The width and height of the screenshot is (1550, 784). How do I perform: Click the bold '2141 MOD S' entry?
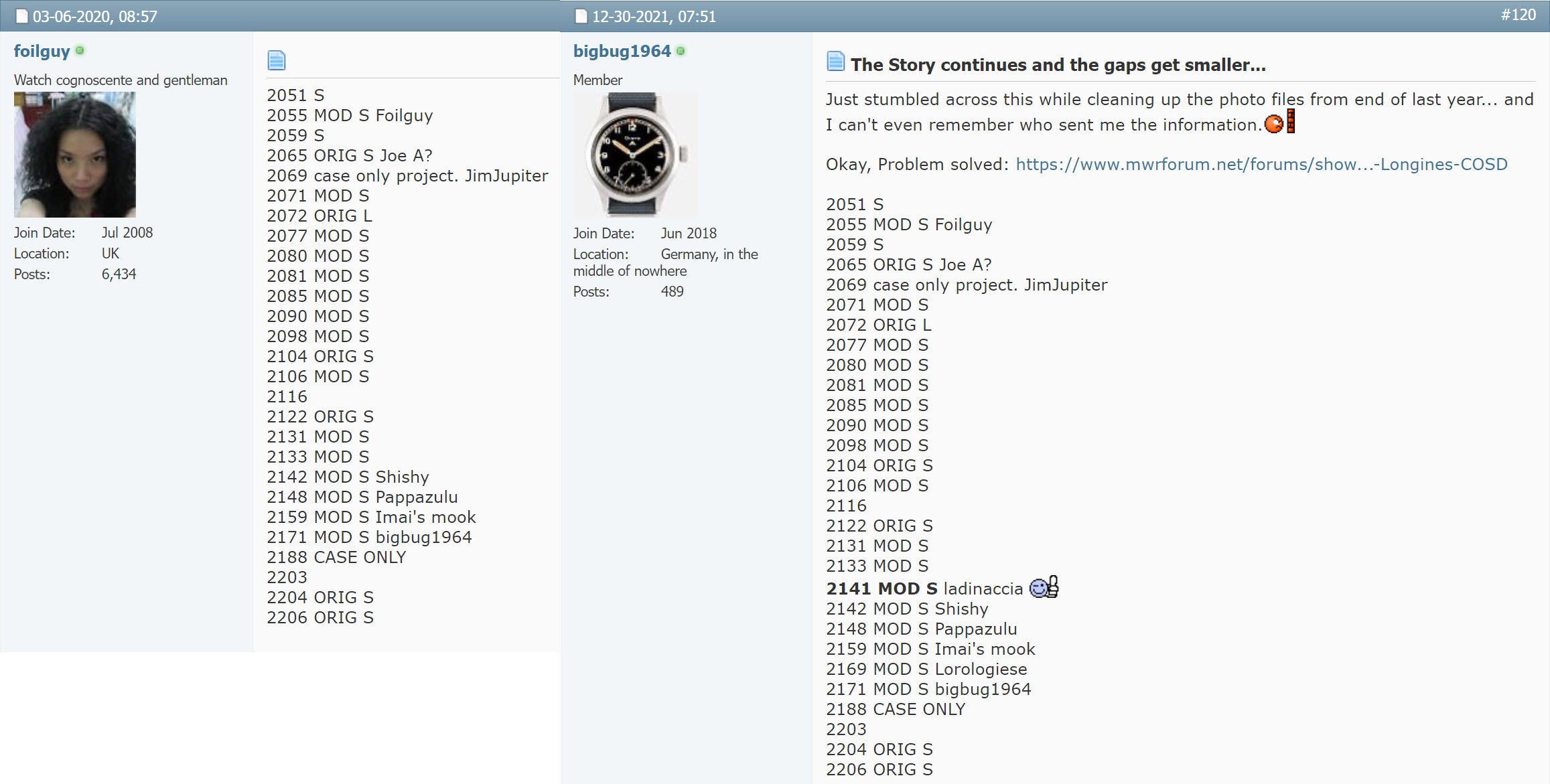881,589
